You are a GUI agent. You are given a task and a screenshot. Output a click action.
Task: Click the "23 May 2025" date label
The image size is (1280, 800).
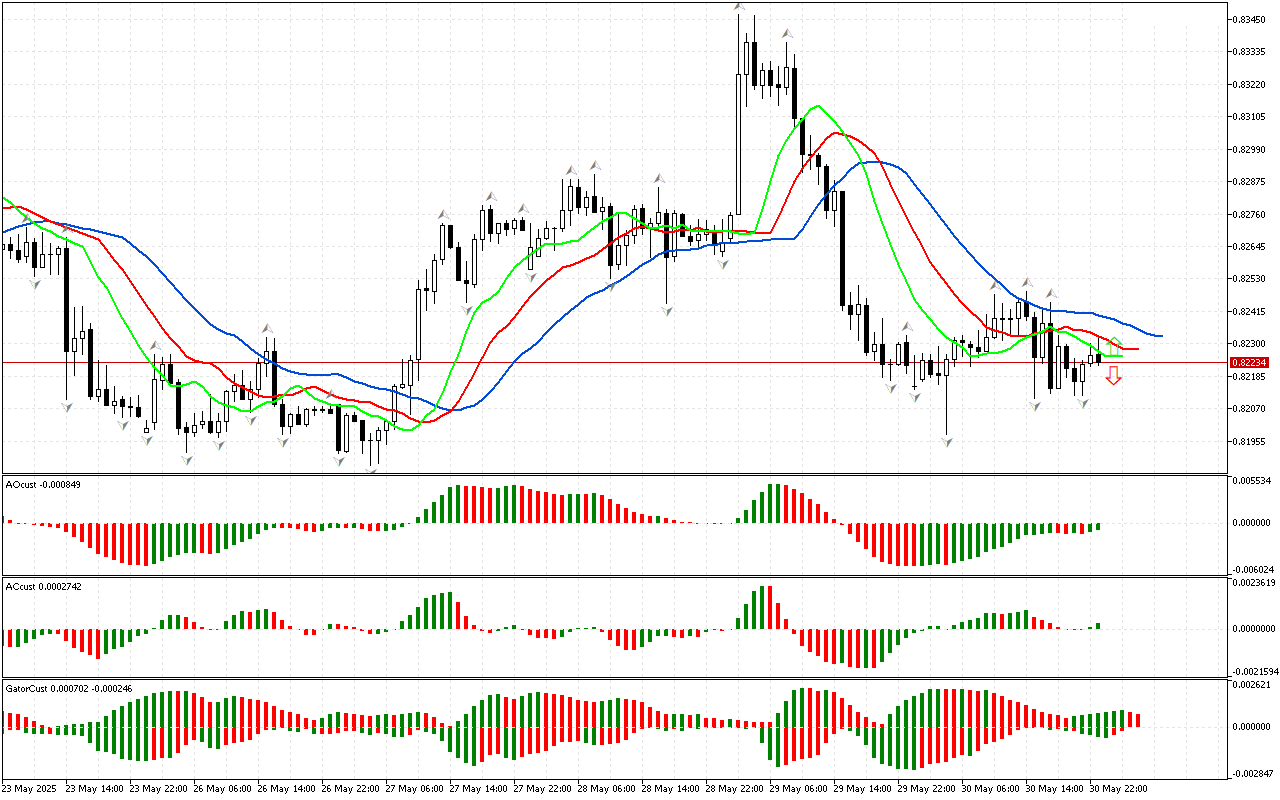(x=31, y=788)
